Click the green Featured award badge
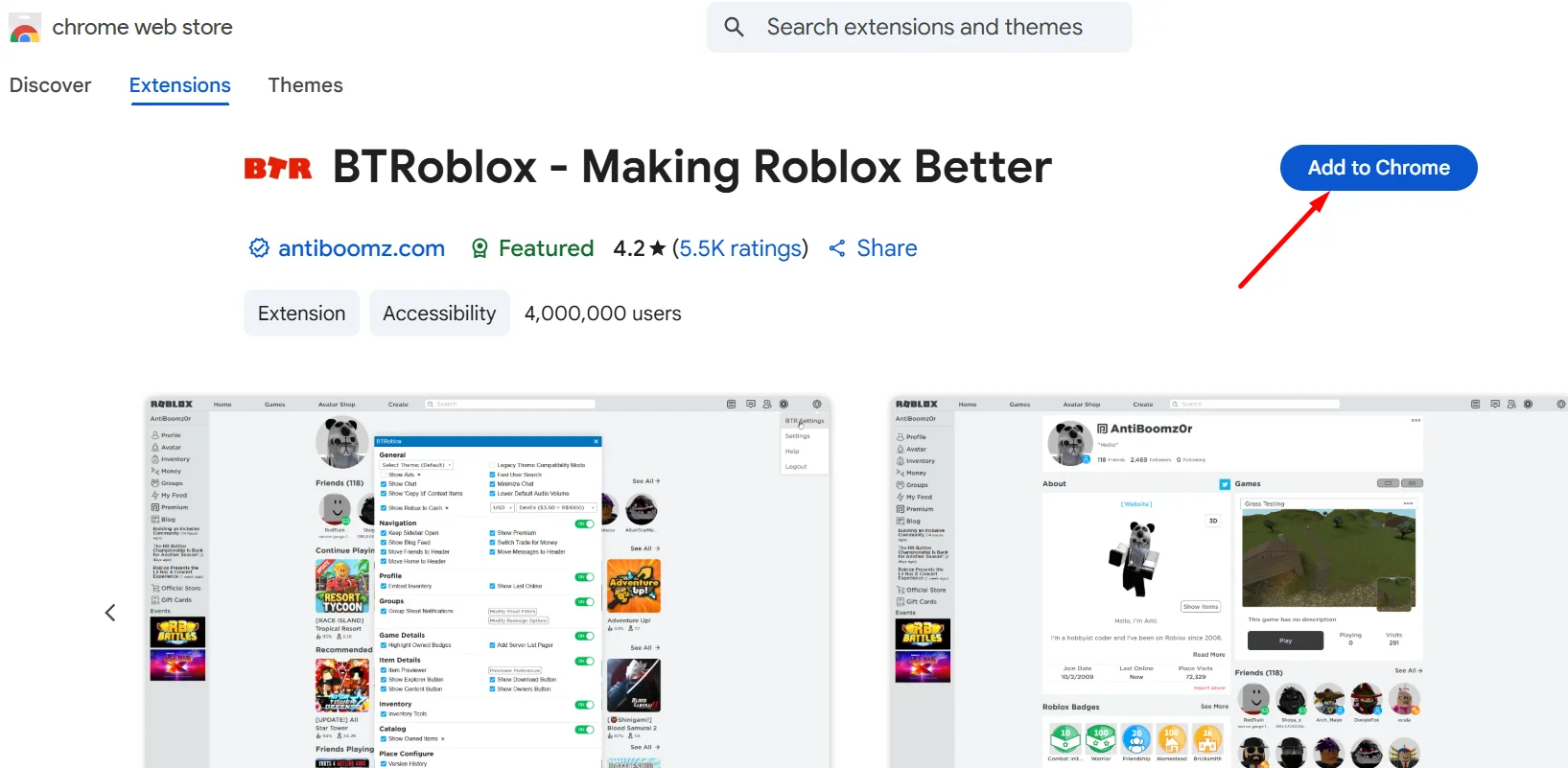 coord(480,248)
